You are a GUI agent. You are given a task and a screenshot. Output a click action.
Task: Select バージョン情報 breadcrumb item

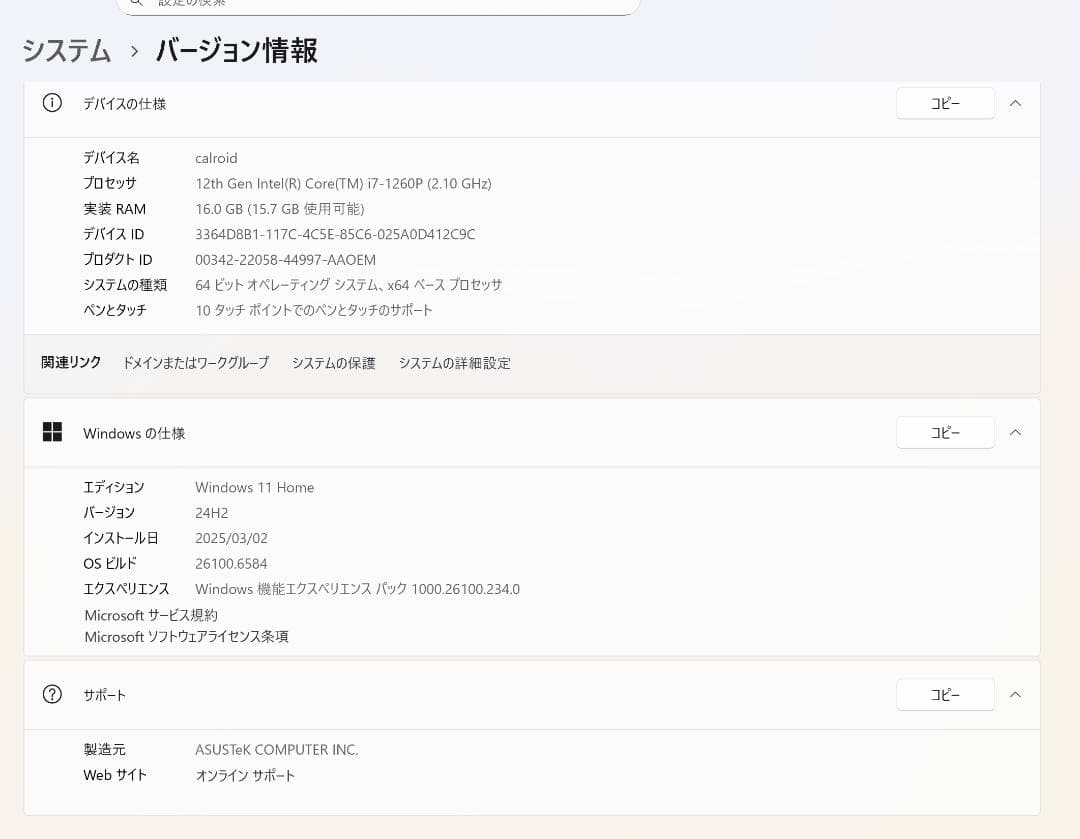[236, 51]
